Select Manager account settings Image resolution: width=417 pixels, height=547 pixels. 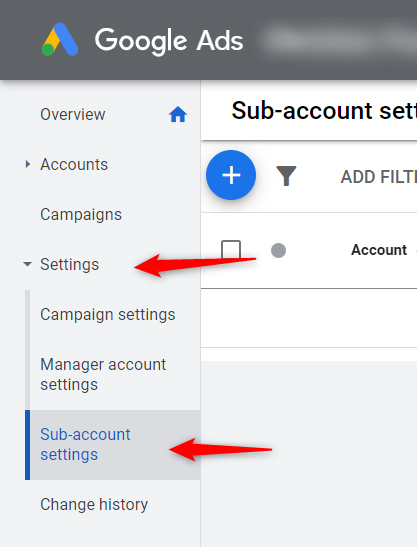(103, 375)
